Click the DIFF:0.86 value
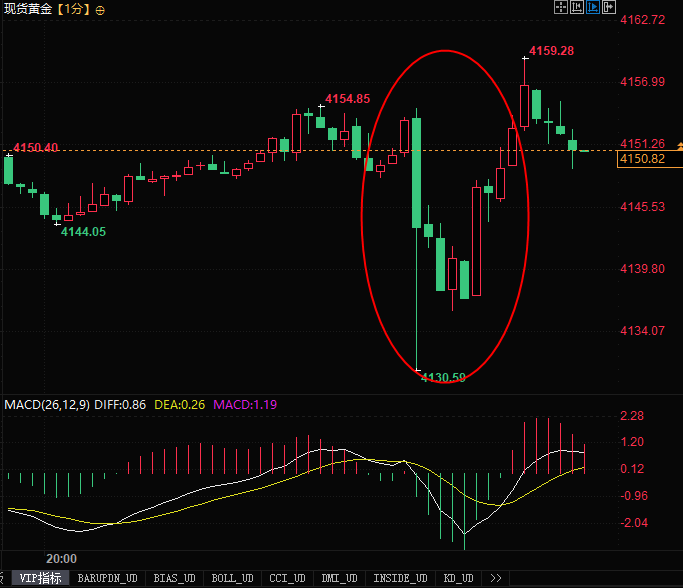This screenshot has height=588, width=683. (120, 405)
